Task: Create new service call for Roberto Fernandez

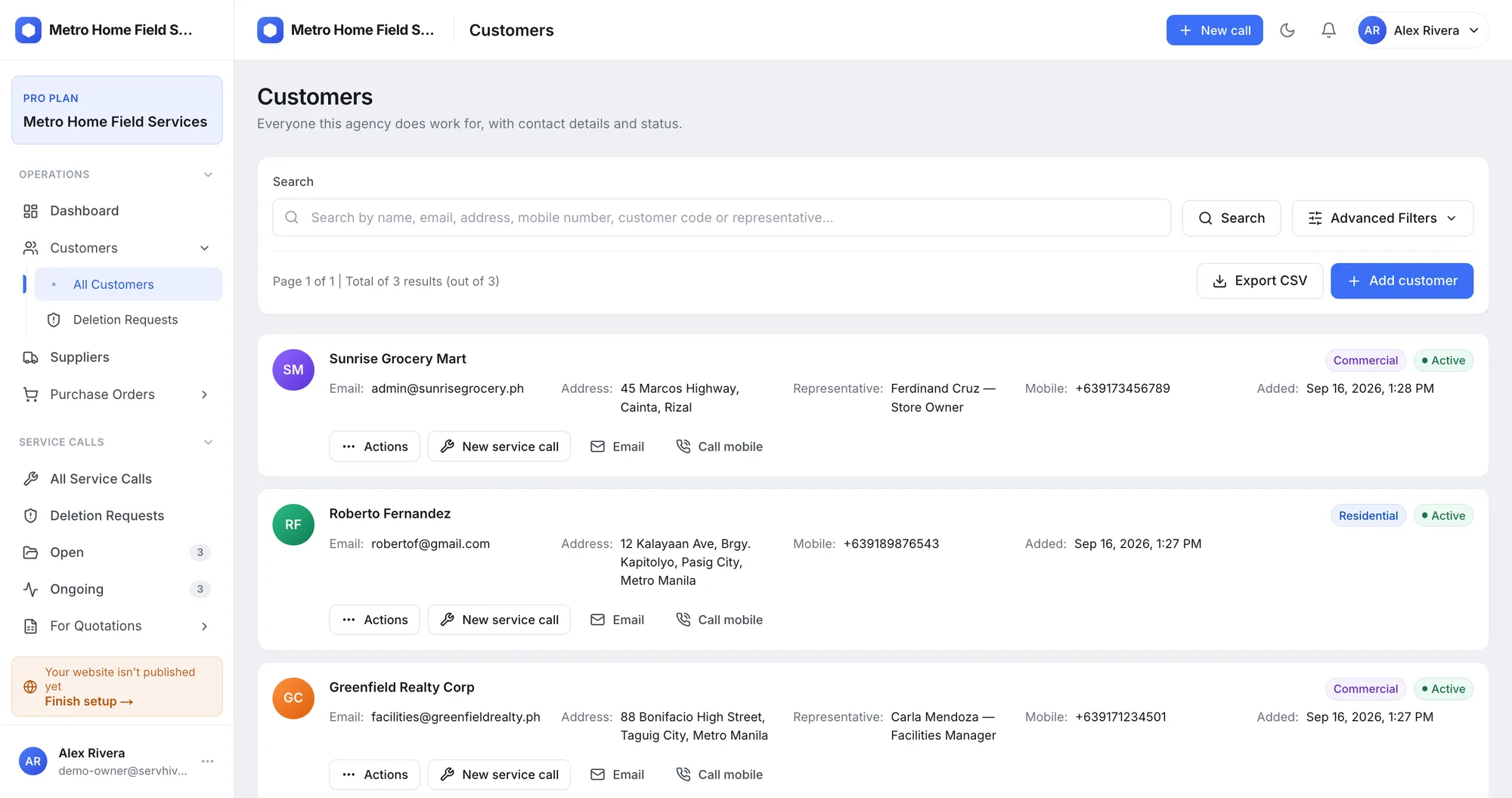Action: (499, 620)
